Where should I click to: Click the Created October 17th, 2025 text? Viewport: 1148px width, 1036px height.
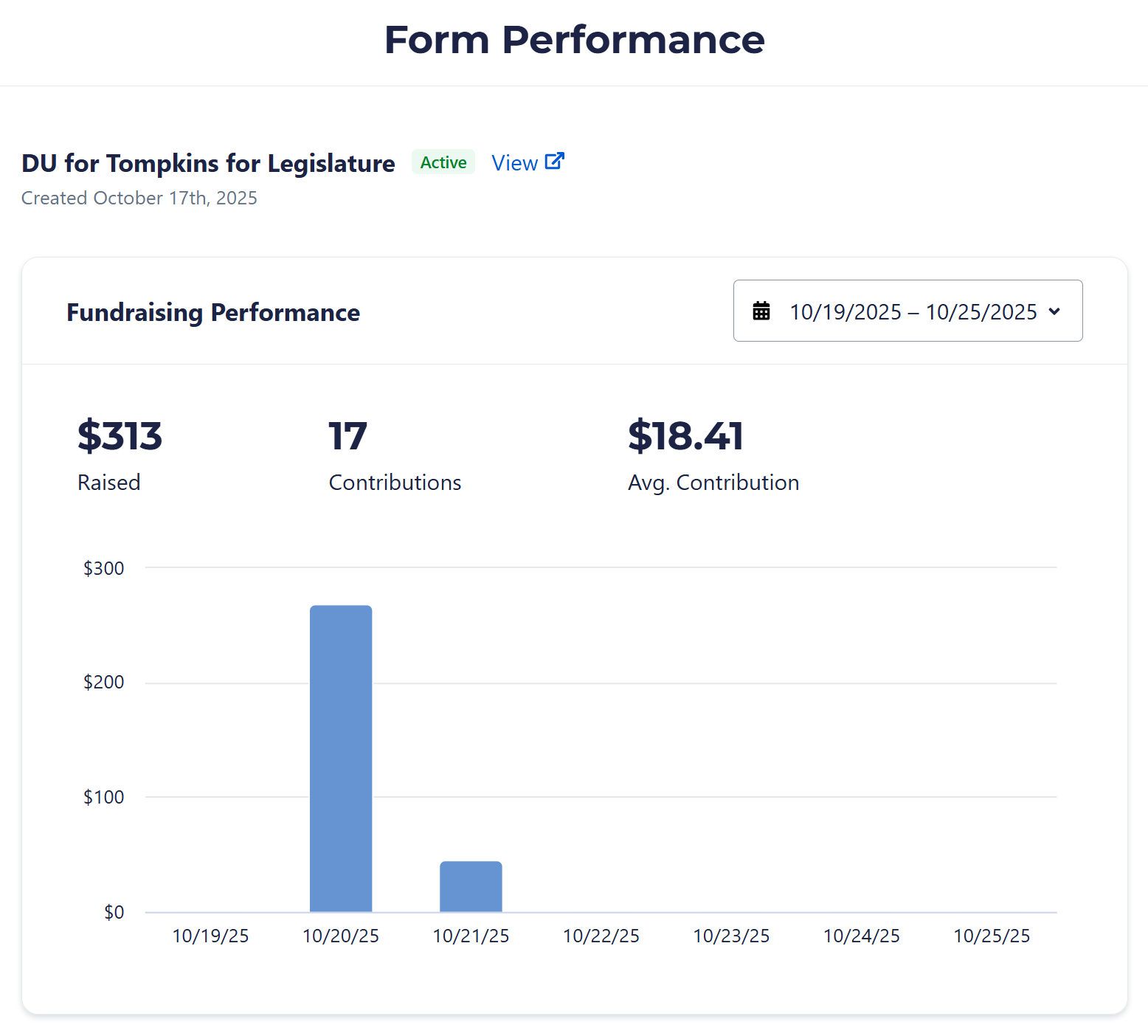tap(139, 198)
